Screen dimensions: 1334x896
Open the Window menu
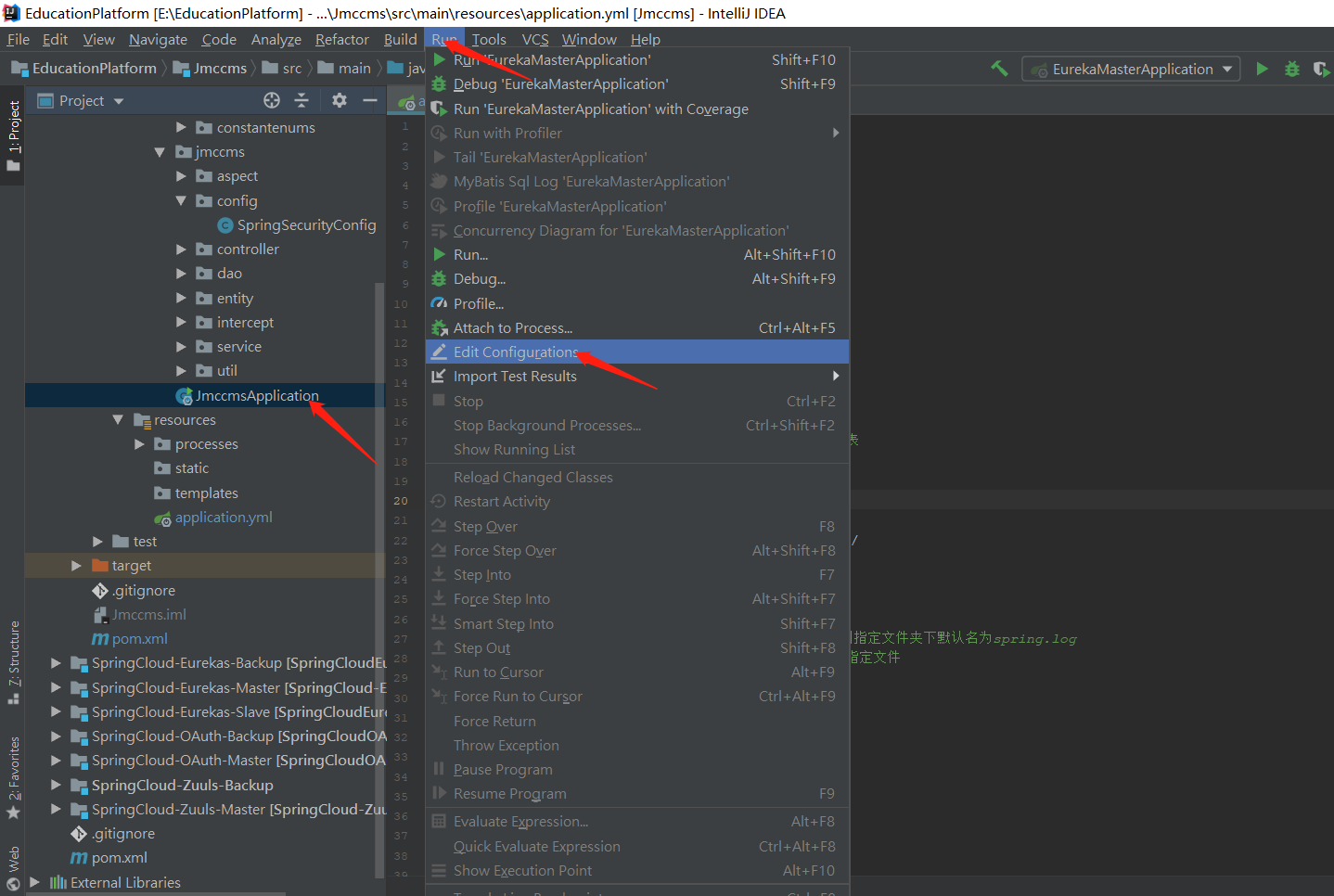click(589, 39)
